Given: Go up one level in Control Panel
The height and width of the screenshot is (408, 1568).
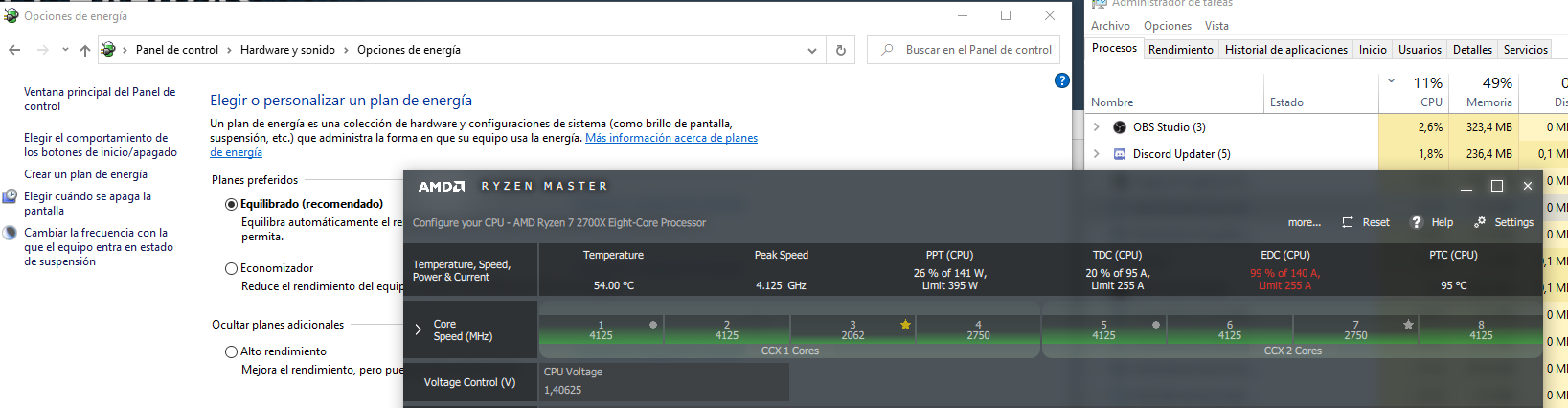Looking at the screenshot, I should [85, 50].
